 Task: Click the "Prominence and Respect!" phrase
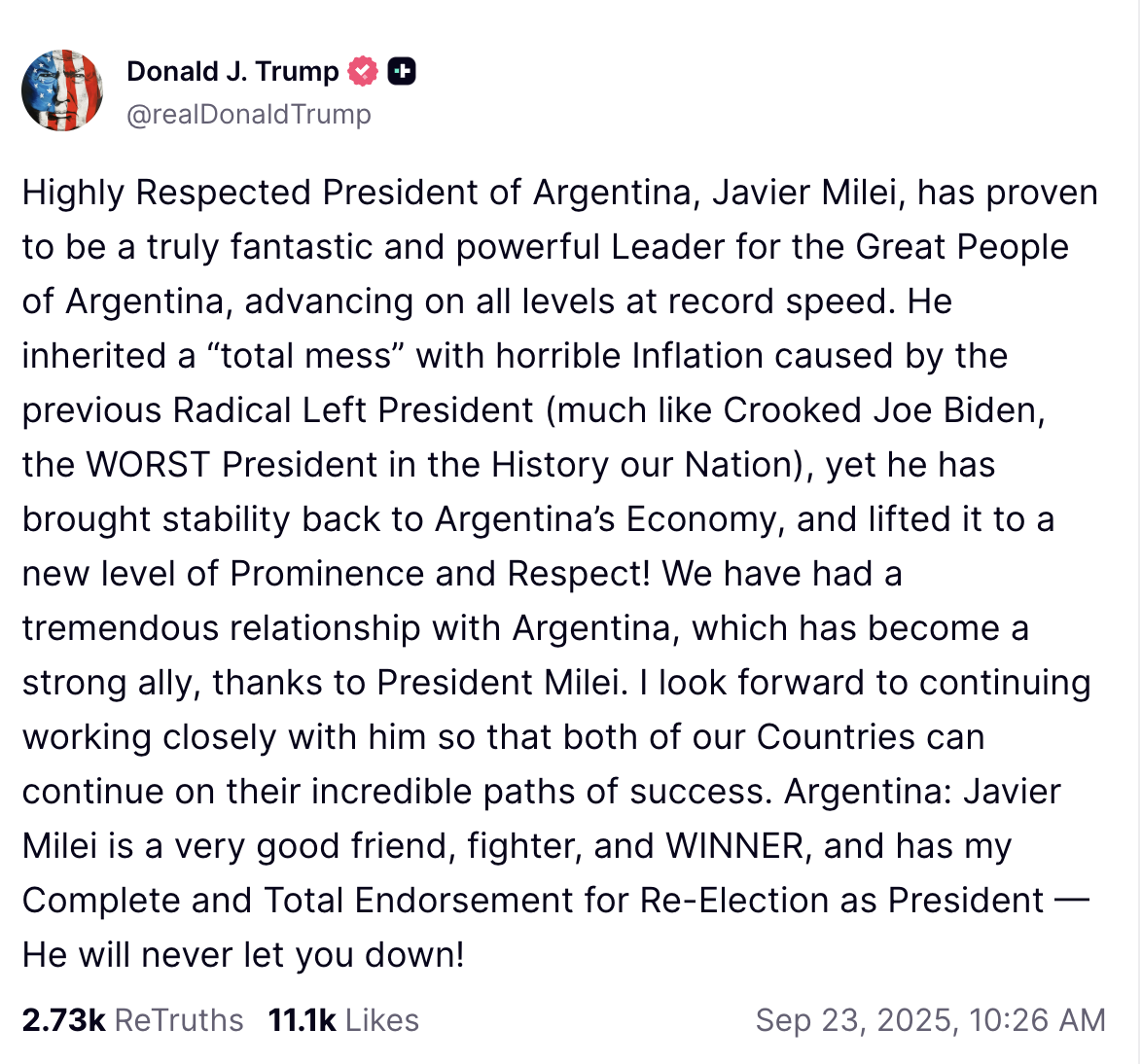tap(441, 574)
